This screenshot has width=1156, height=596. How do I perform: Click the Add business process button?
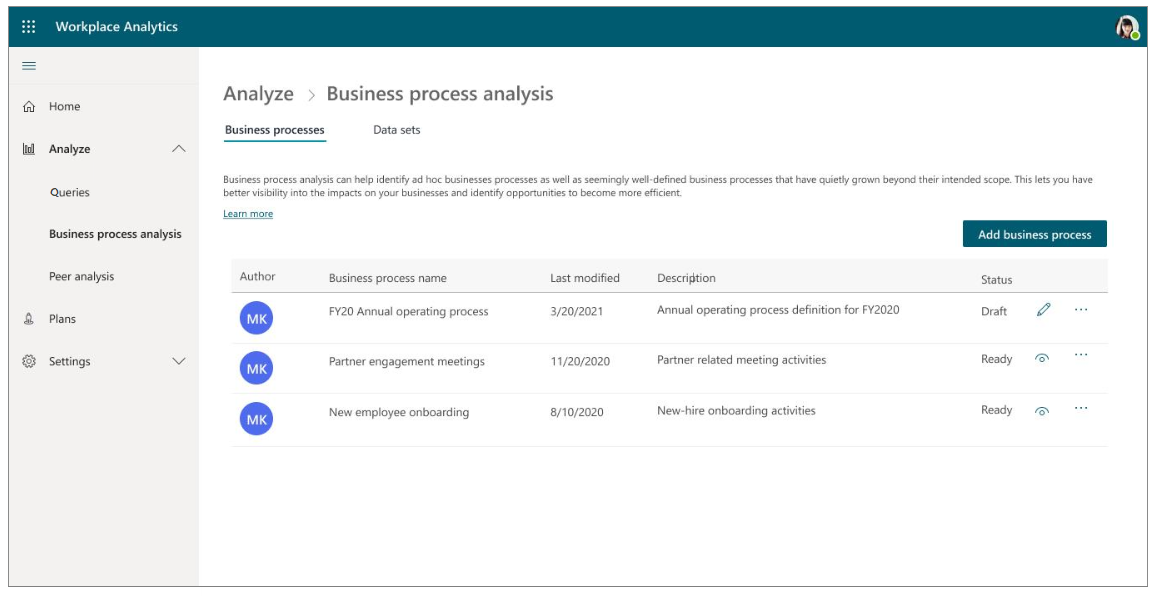pos(1037,233)
